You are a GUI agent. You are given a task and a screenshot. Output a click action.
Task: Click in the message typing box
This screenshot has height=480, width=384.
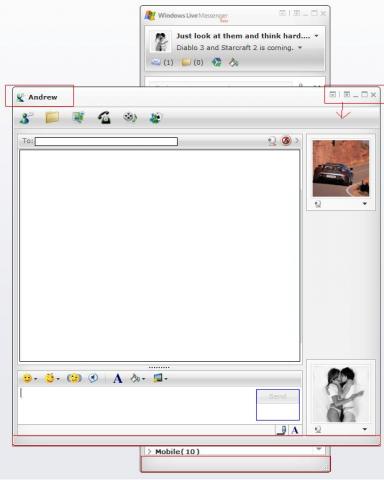(137, 405)
